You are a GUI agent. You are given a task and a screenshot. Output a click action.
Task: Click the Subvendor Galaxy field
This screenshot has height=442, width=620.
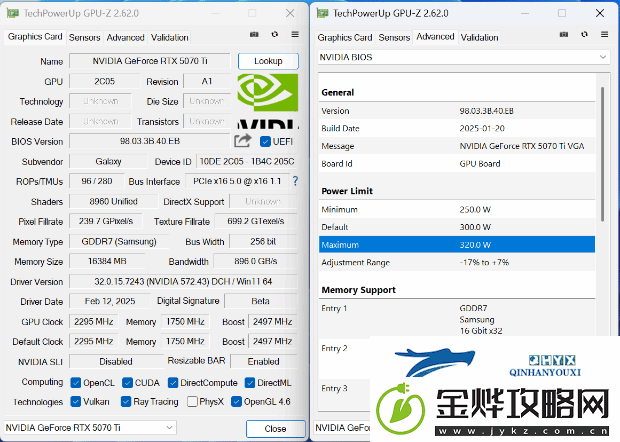(x=108, y=161)
